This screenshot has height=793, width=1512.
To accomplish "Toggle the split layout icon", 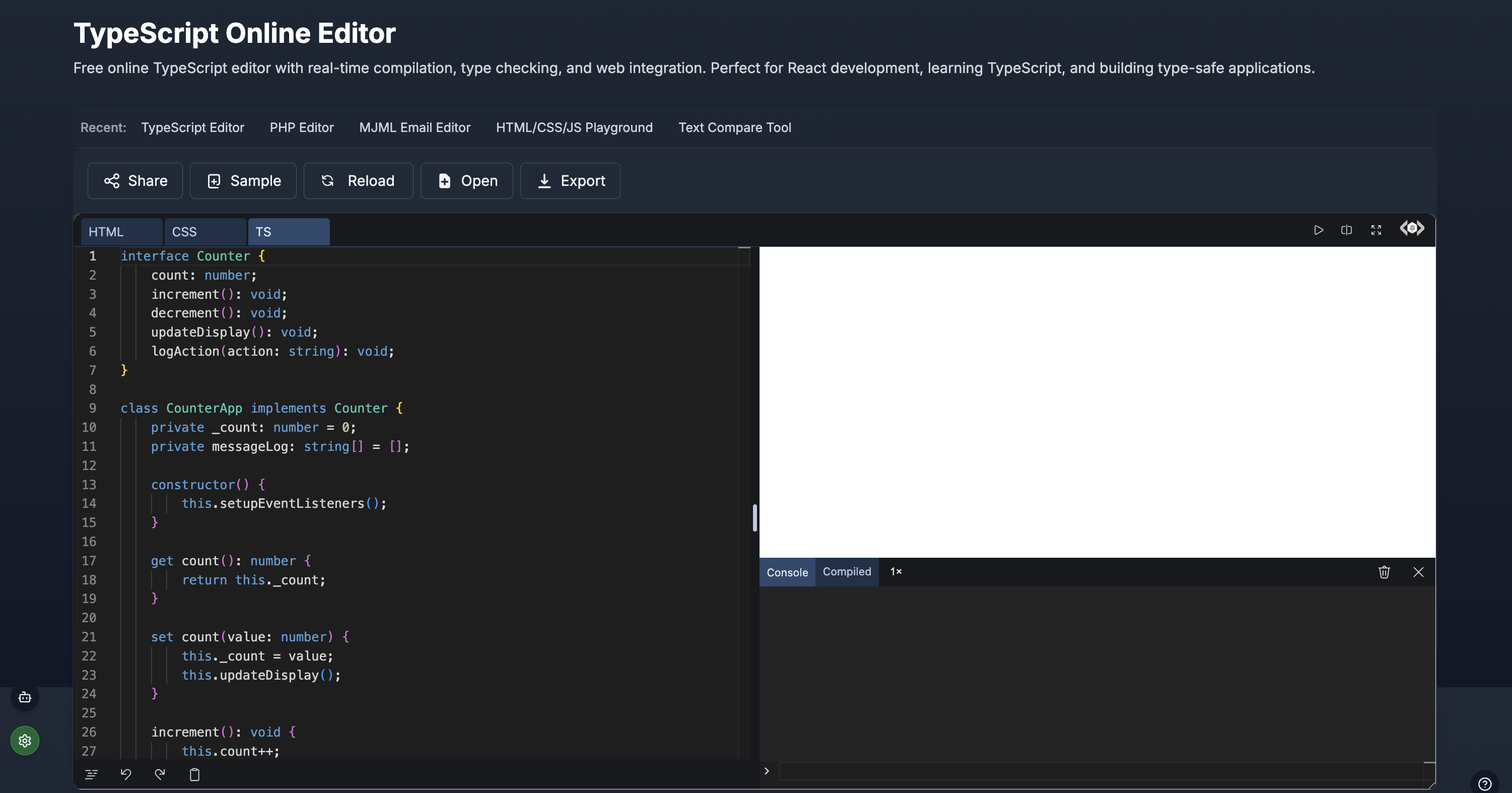I will click(1346, 230).
